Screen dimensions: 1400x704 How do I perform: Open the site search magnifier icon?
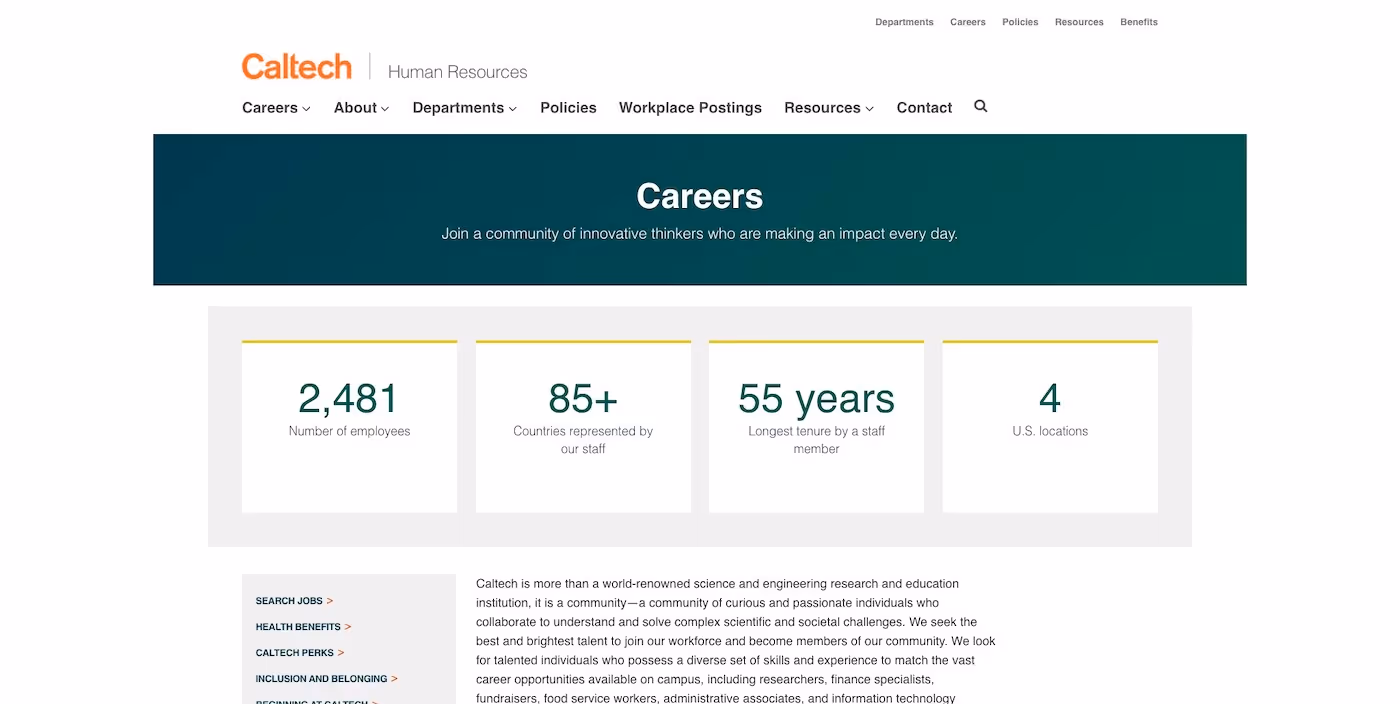coord(980,106)
